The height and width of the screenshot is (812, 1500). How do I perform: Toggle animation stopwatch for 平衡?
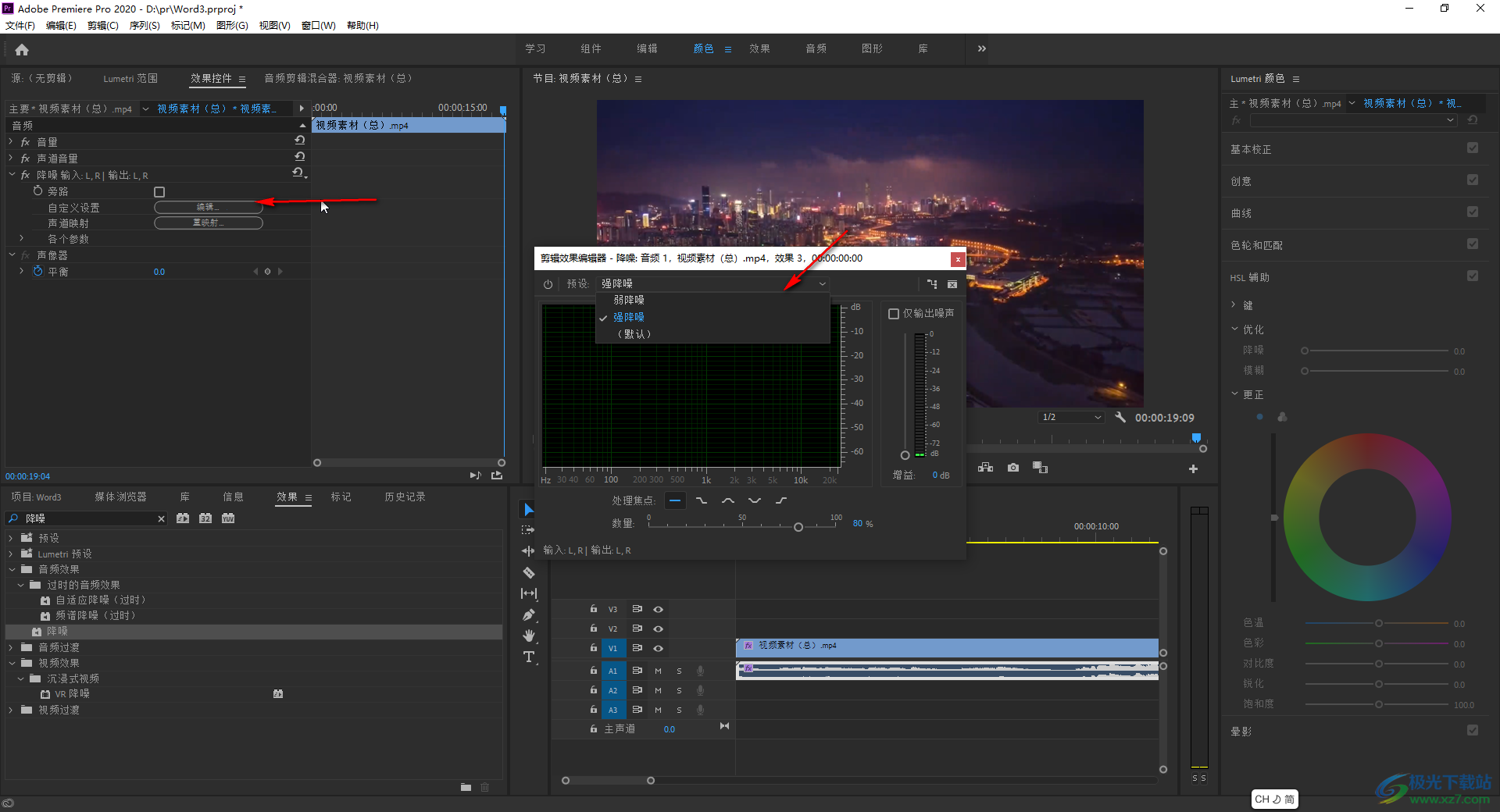[38, 271]
